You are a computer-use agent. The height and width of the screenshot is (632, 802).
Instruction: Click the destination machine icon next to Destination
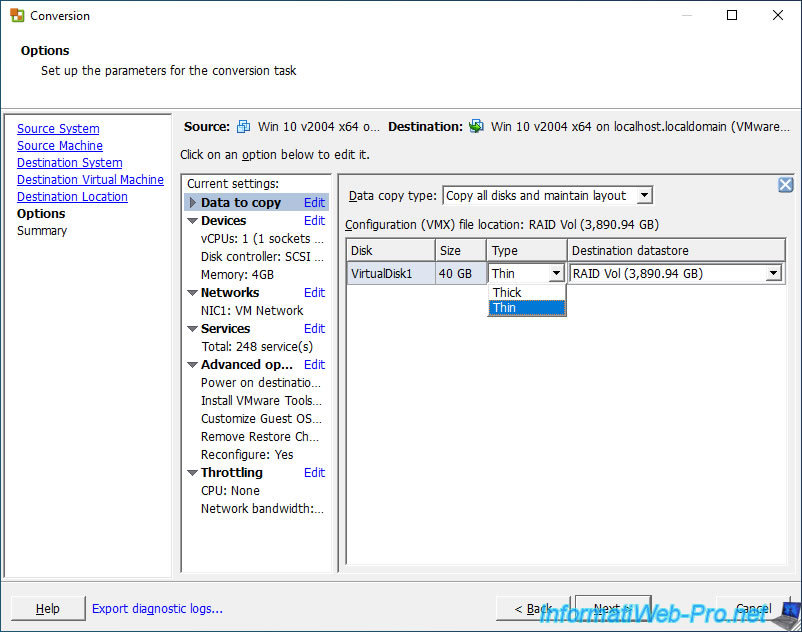[x=476, y=126]
